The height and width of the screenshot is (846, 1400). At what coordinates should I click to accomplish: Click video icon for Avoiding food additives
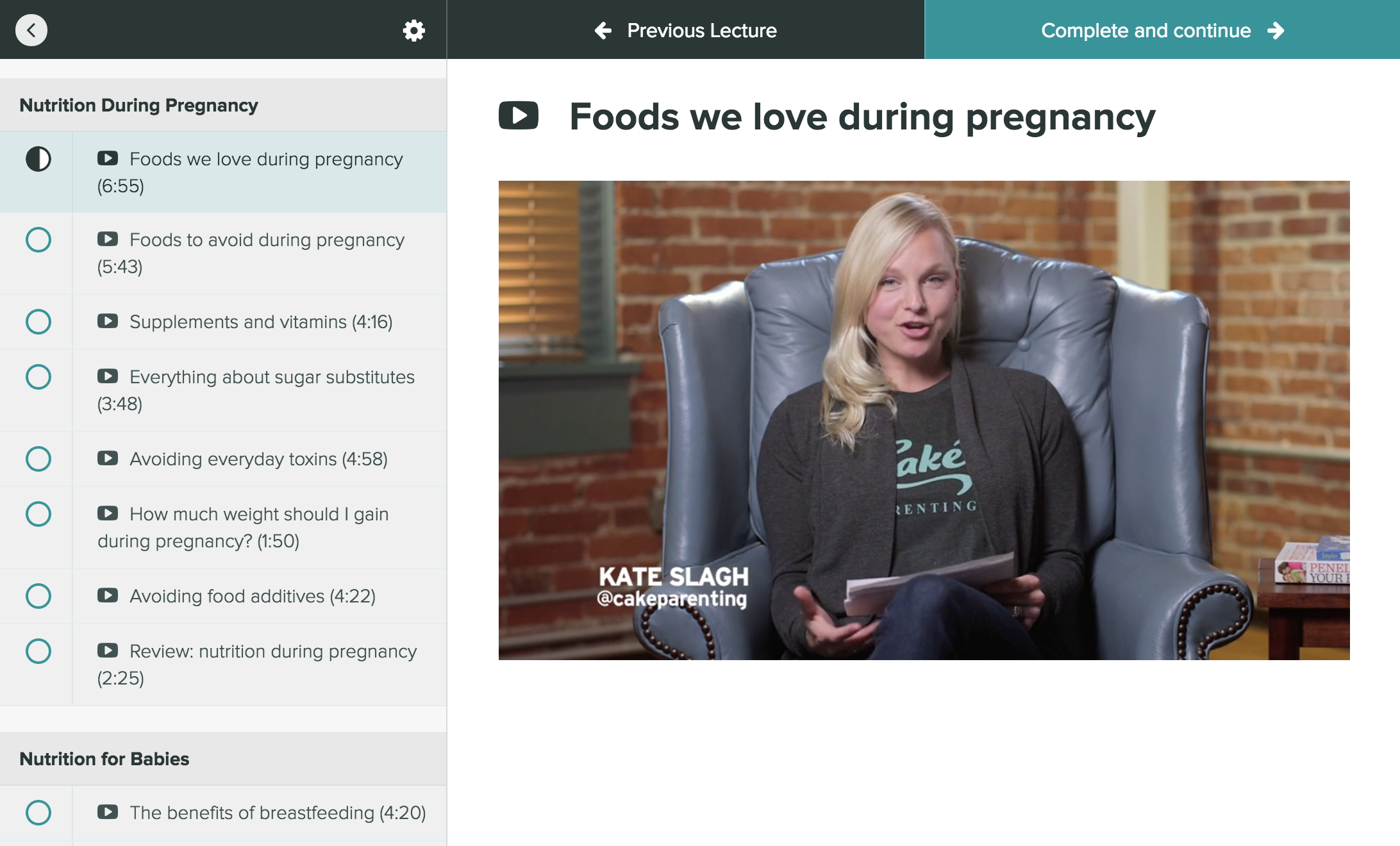108,595
